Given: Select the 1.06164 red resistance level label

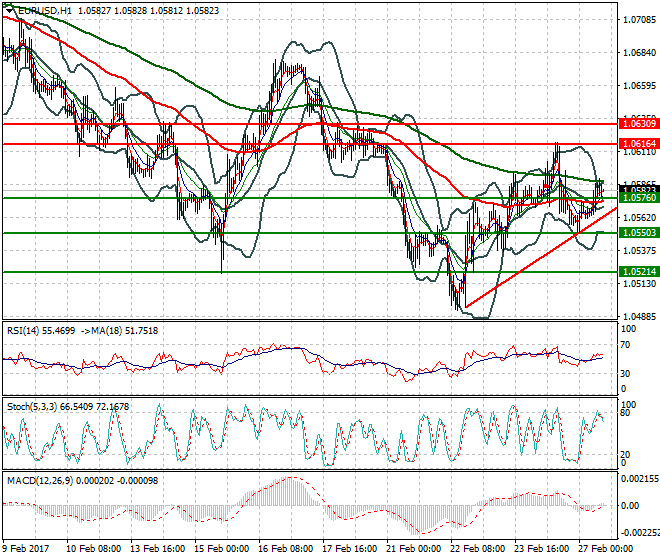Looking at the screenshot, I should [639, 144].
